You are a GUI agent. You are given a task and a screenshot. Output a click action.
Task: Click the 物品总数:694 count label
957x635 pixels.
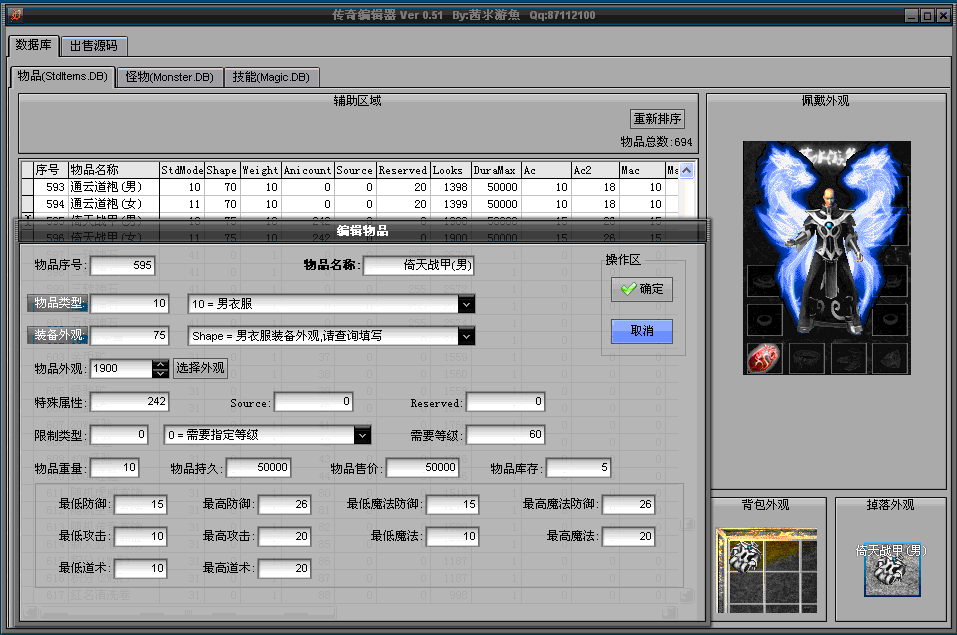(656, 142)
